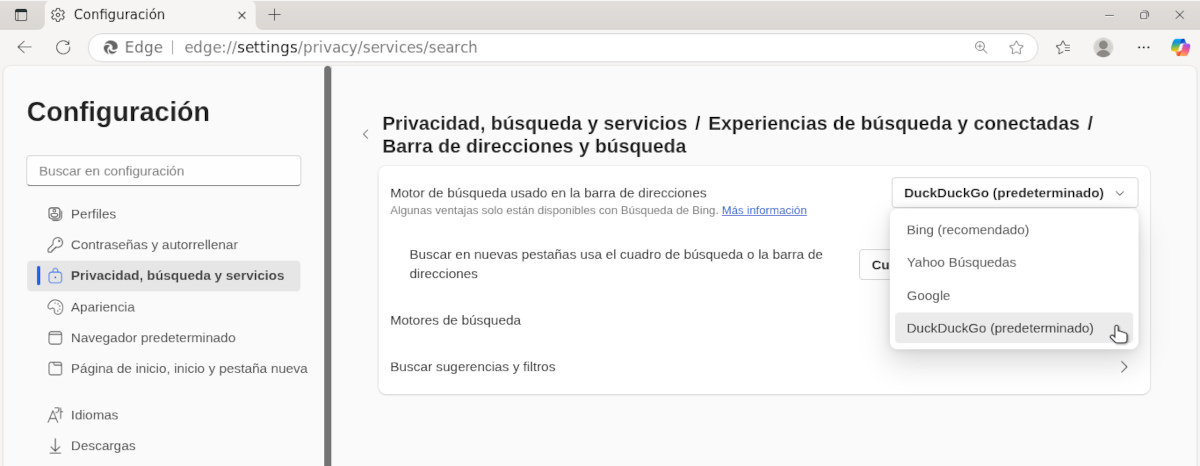Pick Yahoo Búsquedas in the dropdown
This screenshot has width=1200, height=466.
tap(961, 263)
